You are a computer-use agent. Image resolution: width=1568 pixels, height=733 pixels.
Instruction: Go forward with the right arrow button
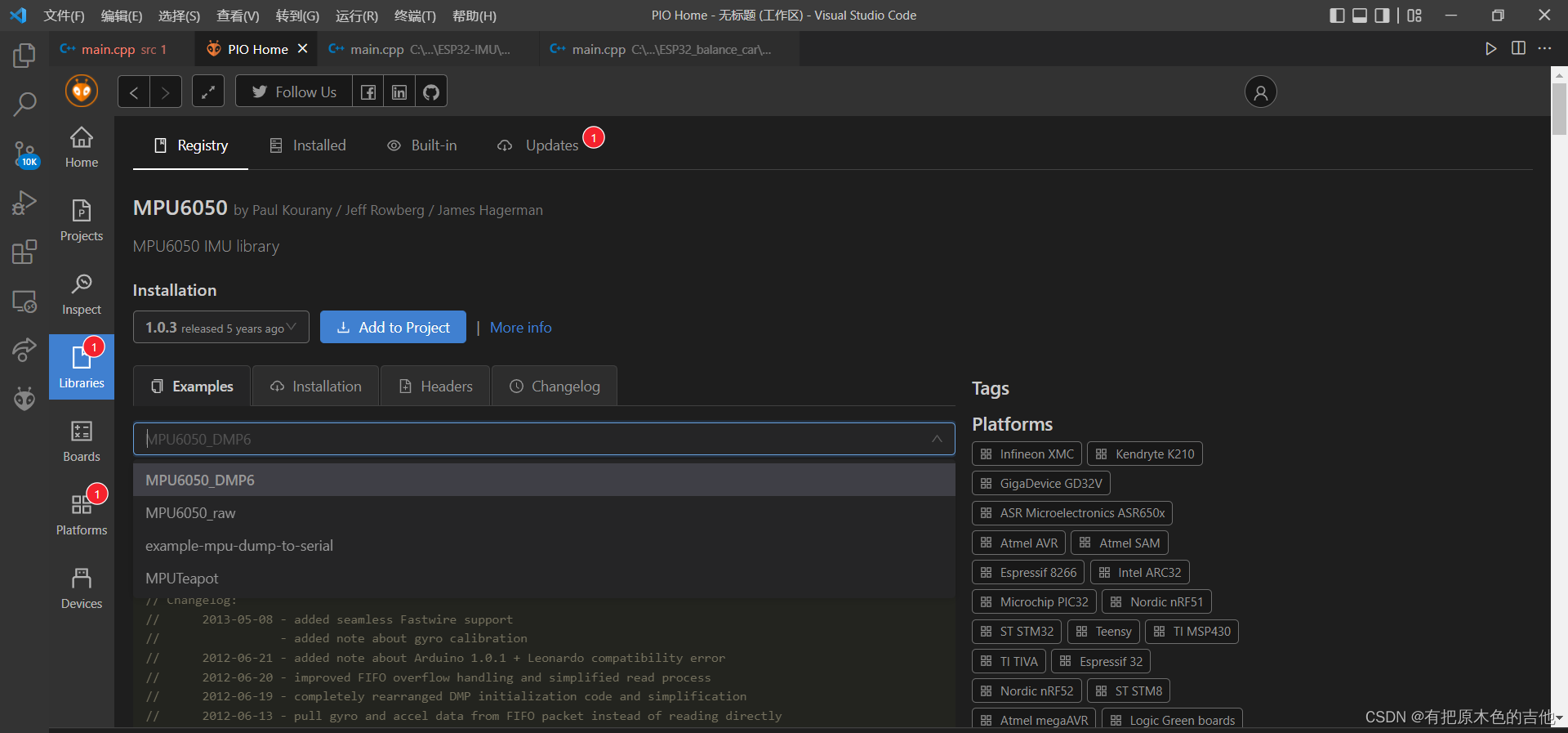click(x=166, y=92)
